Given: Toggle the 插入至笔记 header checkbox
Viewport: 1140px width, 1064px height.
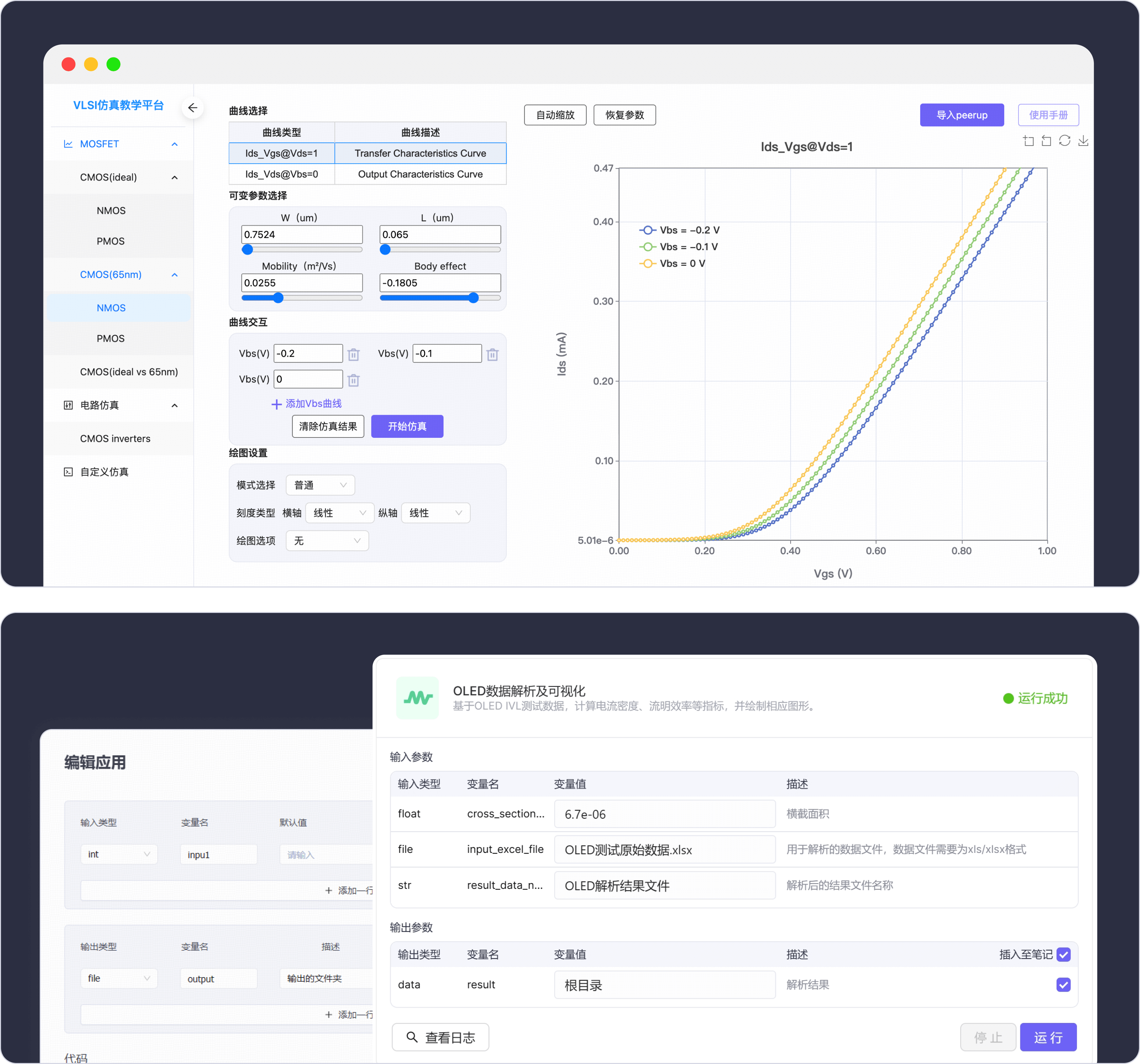Looking at the screenshot, I should tap(1063, 954).
